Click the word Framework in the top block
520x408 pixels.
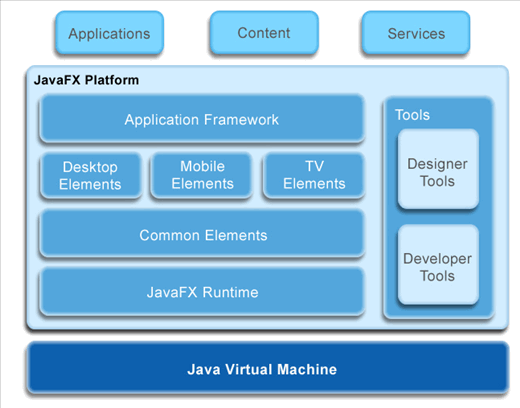point(241,120)
